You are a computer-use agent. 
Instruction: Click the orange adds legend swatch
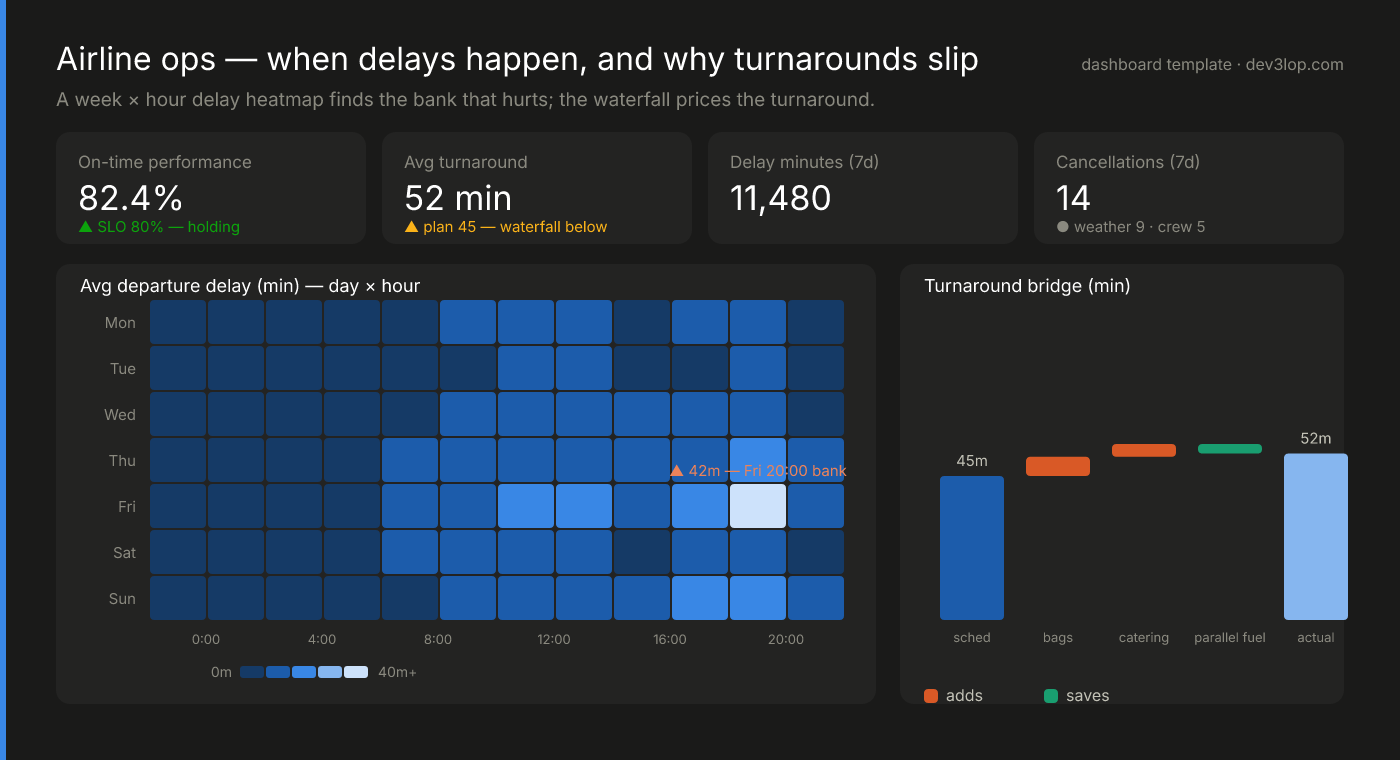[x=931, y=696]
